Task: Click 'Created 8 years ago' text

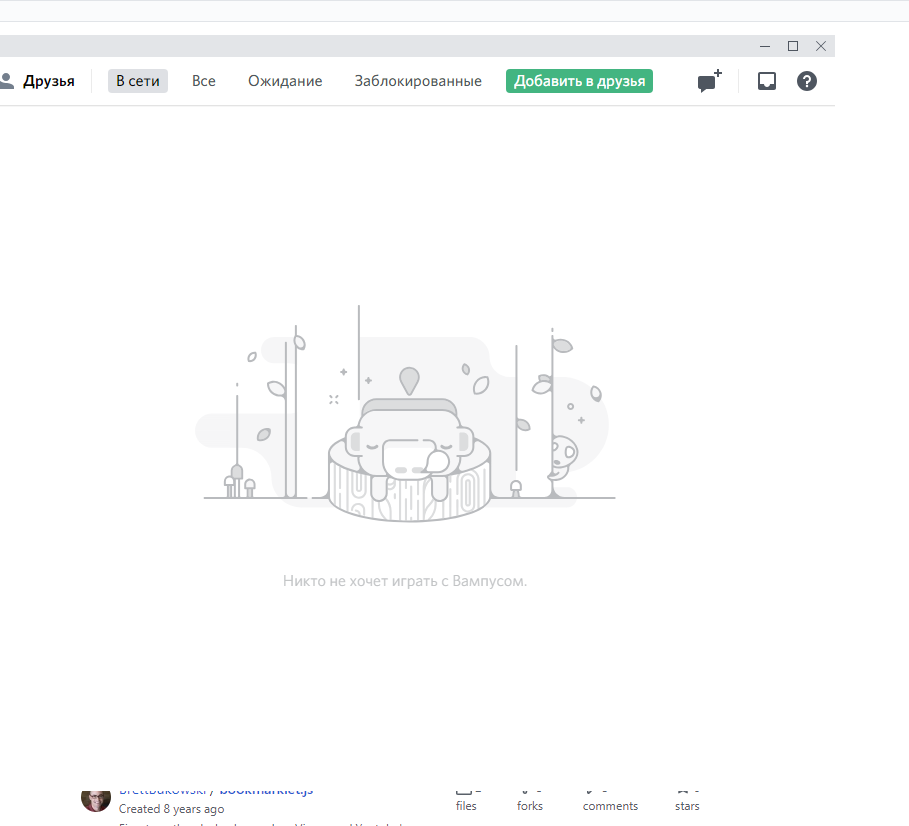Action: pyautogui.click(x=172, y=809)
